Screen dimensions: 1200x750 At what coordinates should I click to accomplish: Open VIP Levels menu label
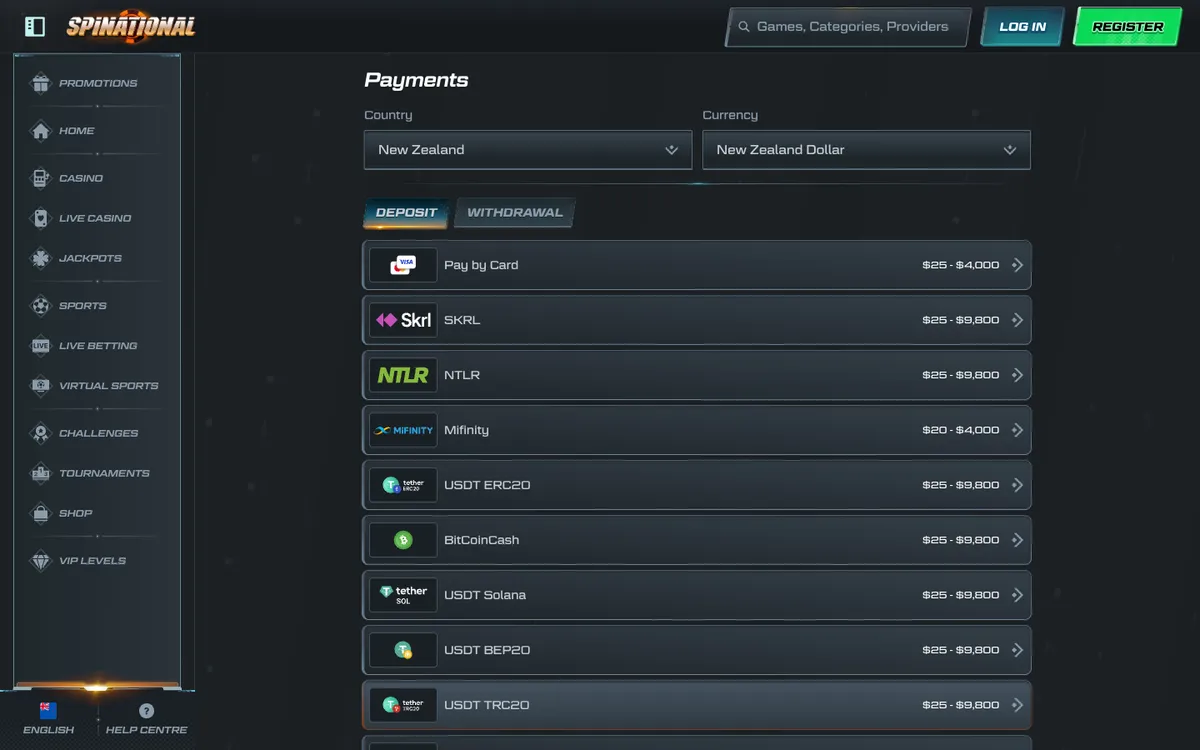click(92, 561)
